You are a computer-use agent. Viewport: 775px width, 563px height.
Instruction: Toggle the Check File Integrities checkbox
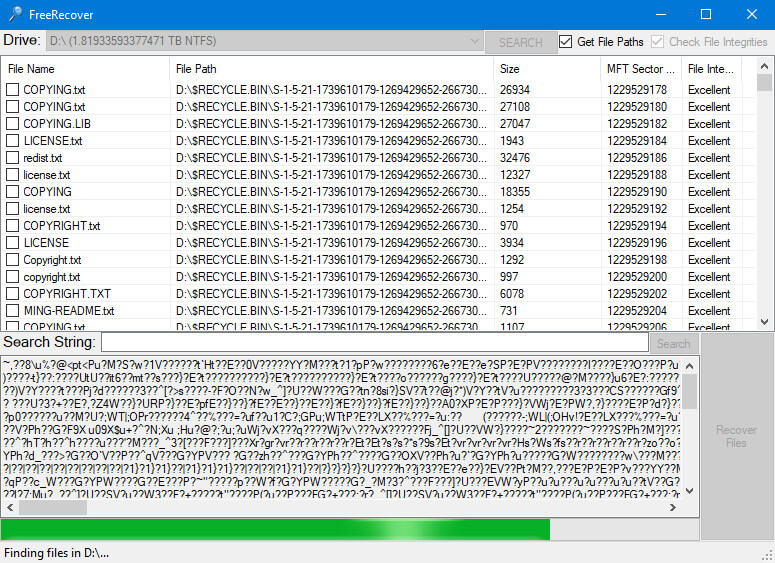coord(657,42)
